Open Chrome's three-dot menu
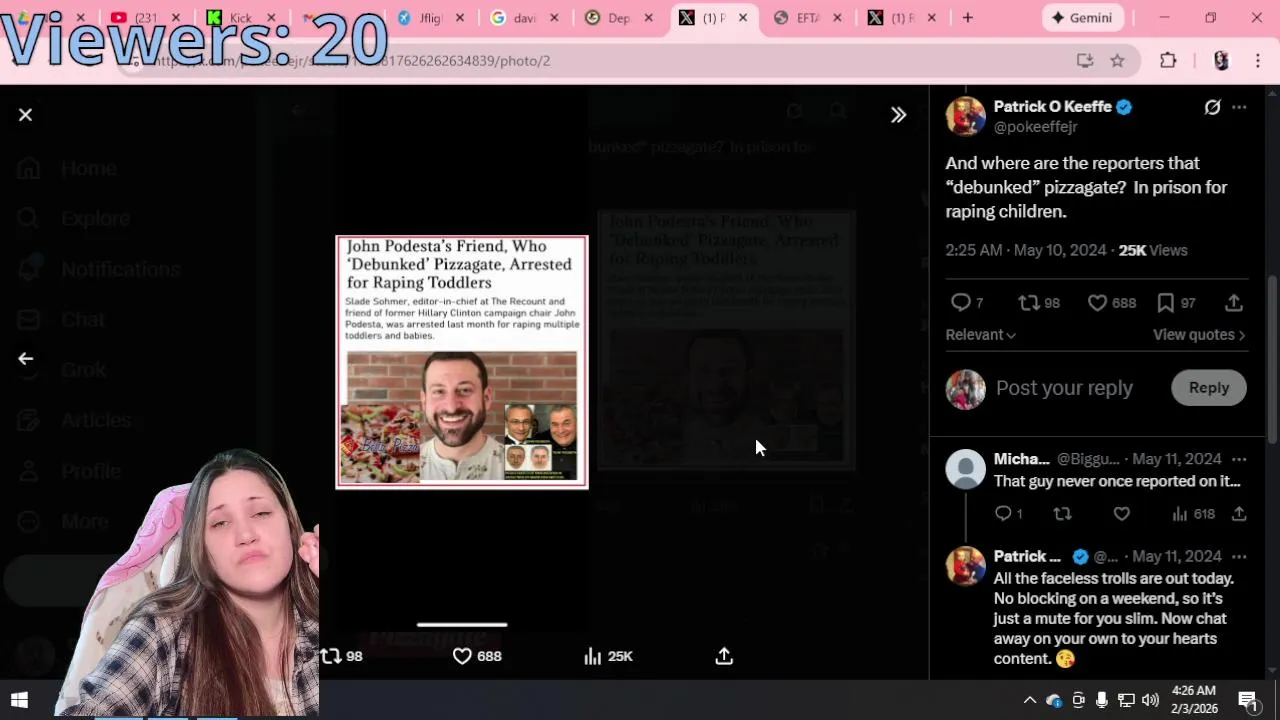This screenshot has height=720, width=1280. [1258, 61]
